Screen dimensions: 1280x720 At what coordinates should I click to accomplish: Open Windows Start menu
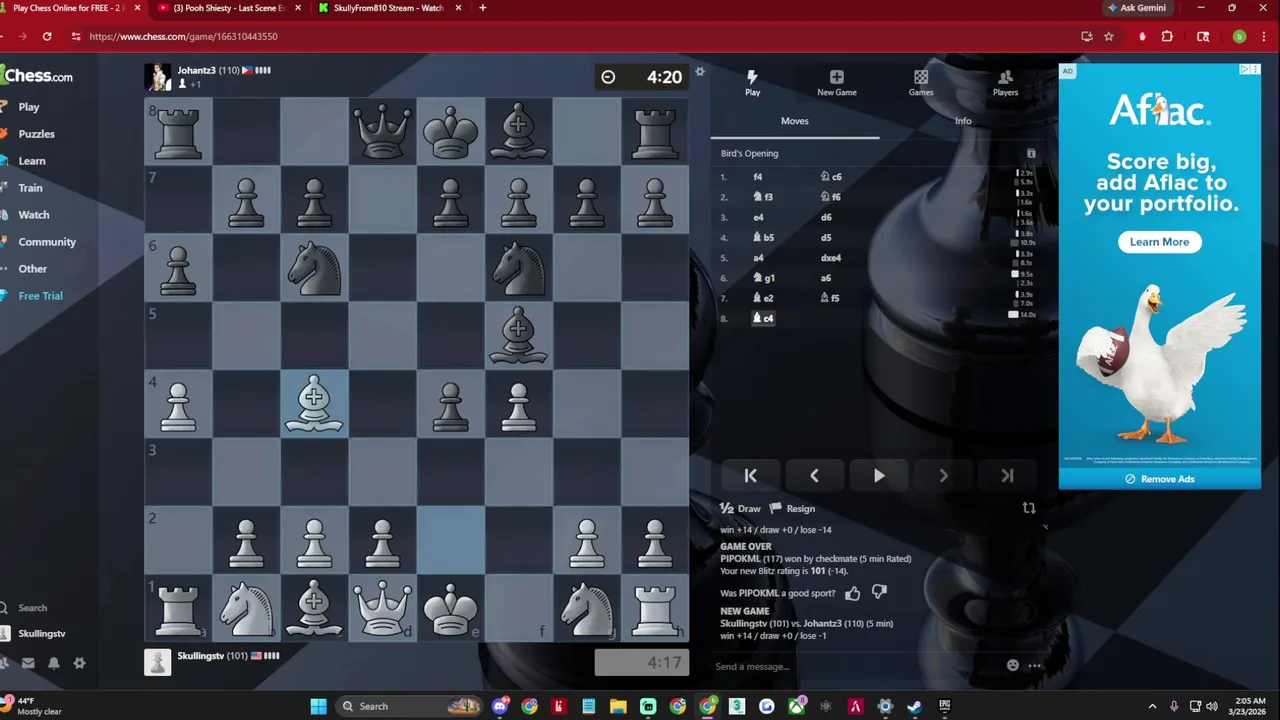(x=318, y=706)
